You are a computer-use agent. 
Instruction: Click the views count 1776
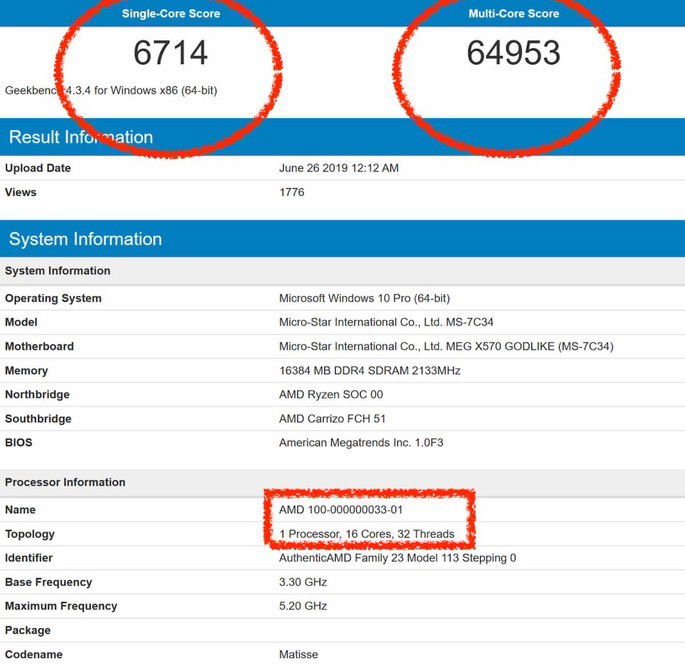[x=291, y=192]
